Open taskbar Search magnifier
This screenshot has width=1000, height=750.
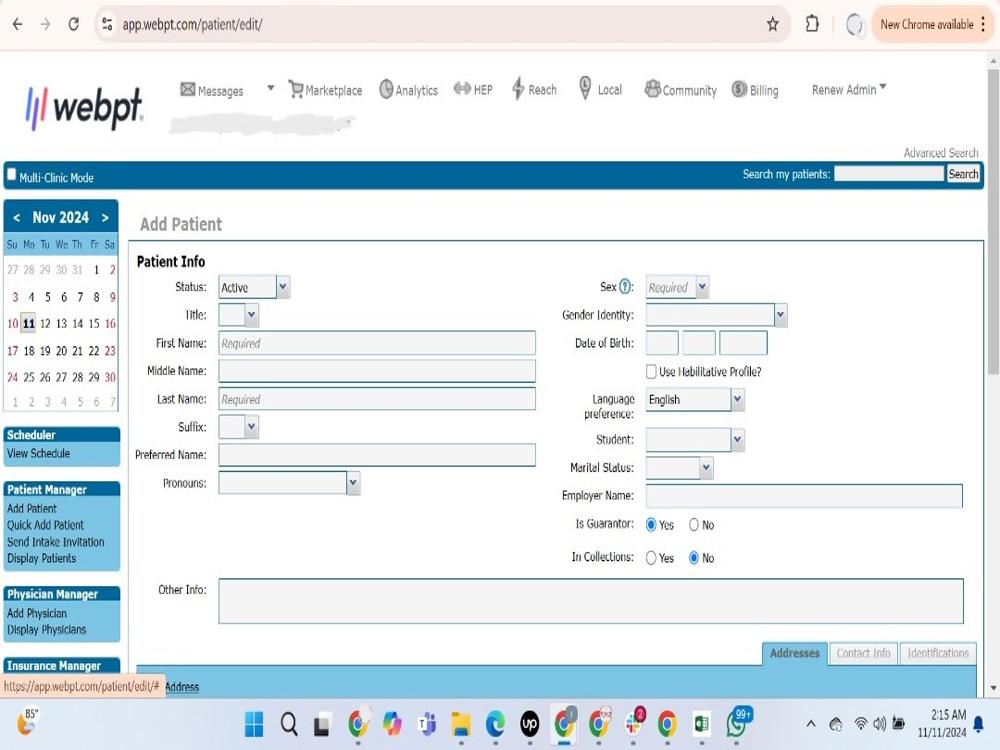289,724
